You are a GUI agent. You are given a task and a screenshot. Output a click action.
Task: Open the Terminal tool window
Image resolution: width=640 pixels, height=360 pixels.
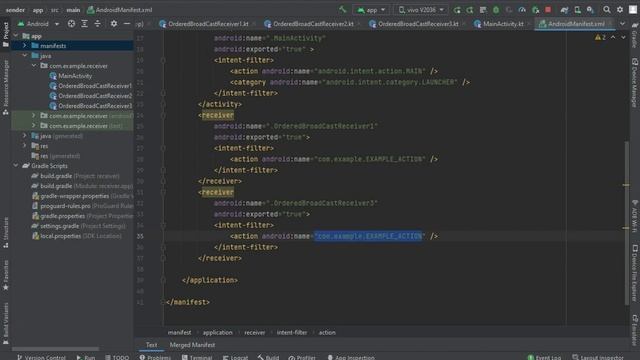197,357
